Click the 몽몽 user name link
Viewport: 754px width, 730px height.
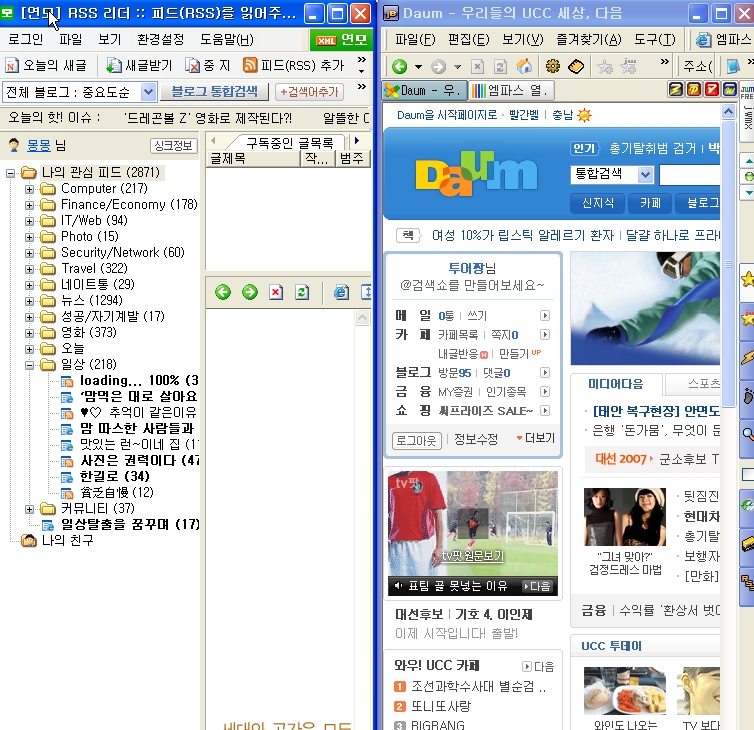click(38, 145)
